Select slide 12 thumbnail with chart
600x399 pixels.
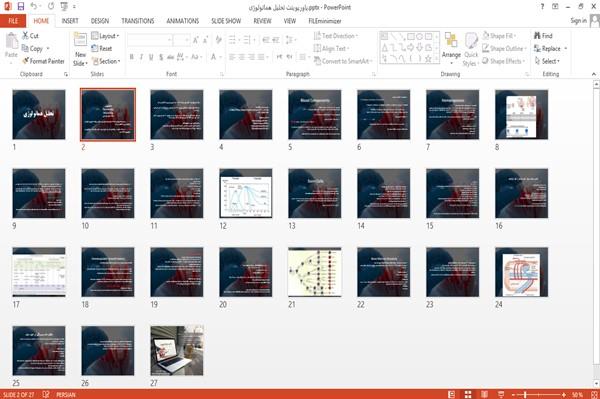pos(246,194)
